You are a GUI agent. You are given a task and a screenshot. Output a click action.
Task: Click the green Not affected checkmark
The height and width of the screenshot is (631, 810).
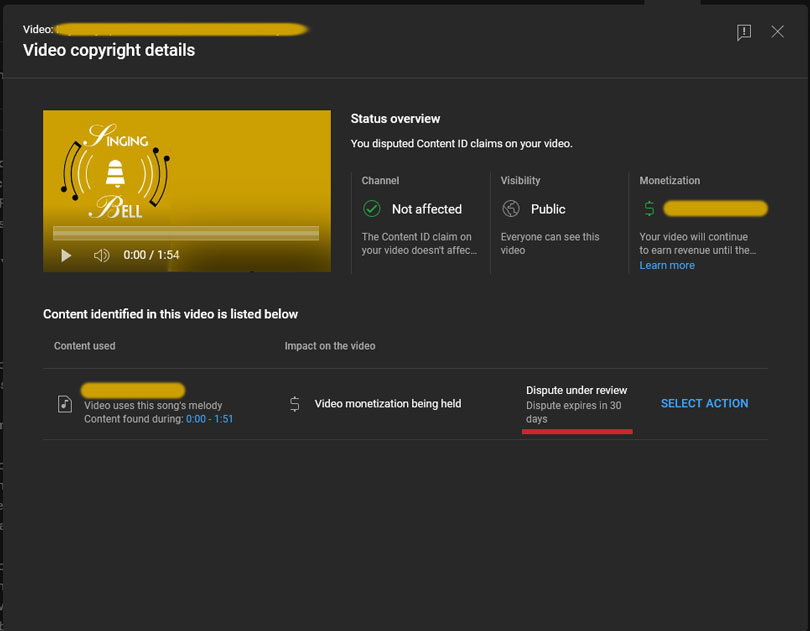[x=371, y=209]
